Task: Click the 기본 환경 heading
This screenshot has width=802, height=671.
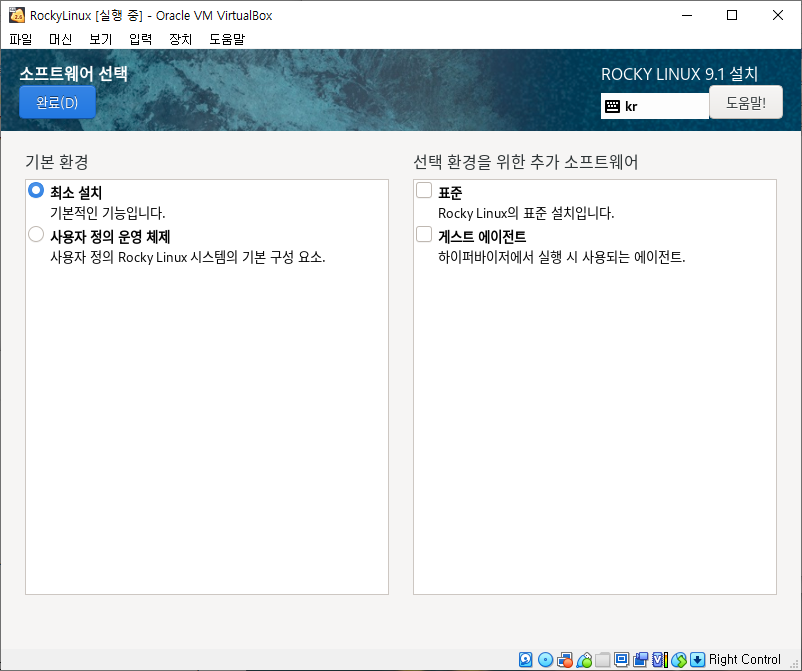Action: 57,162
